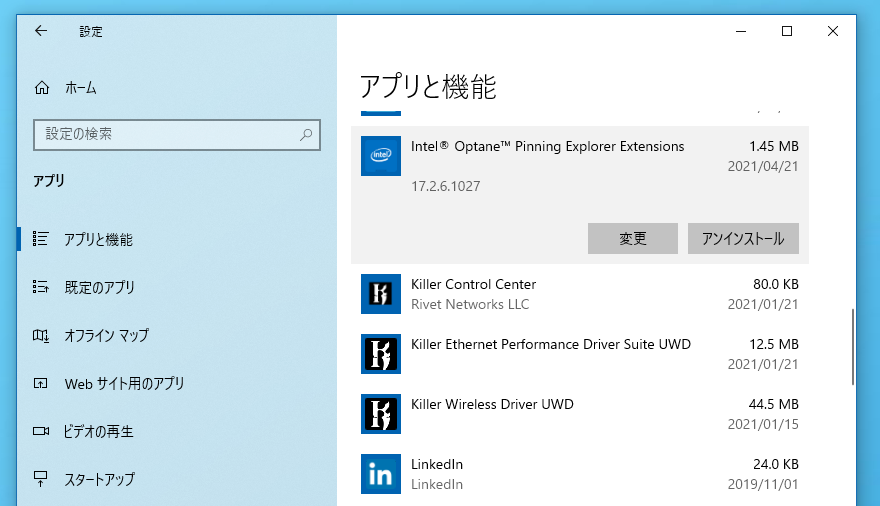Click the apps list vertical scrollbar

(852, 347)
